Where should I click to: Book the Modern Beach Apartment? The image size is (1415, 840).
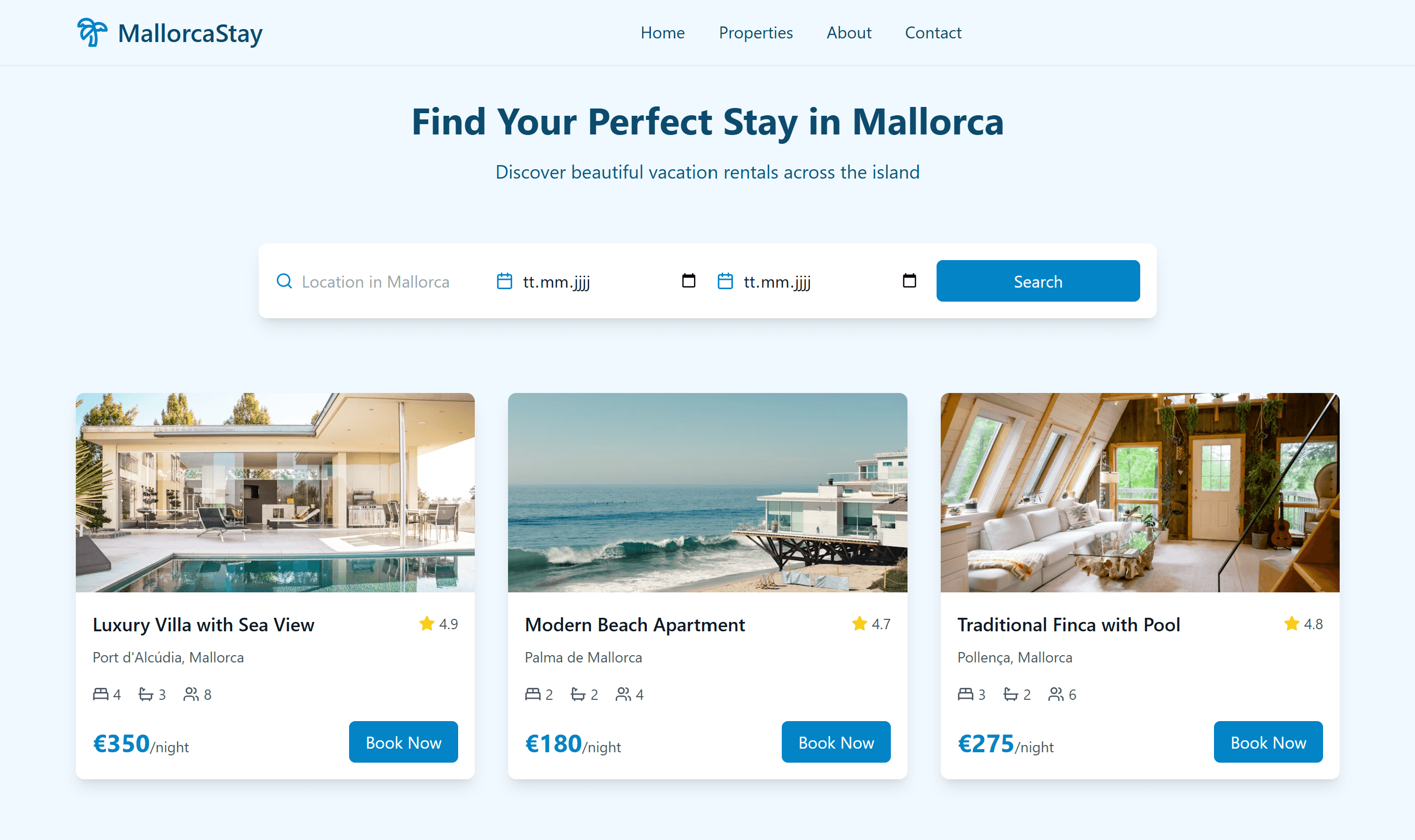click(x=836, y=742)
